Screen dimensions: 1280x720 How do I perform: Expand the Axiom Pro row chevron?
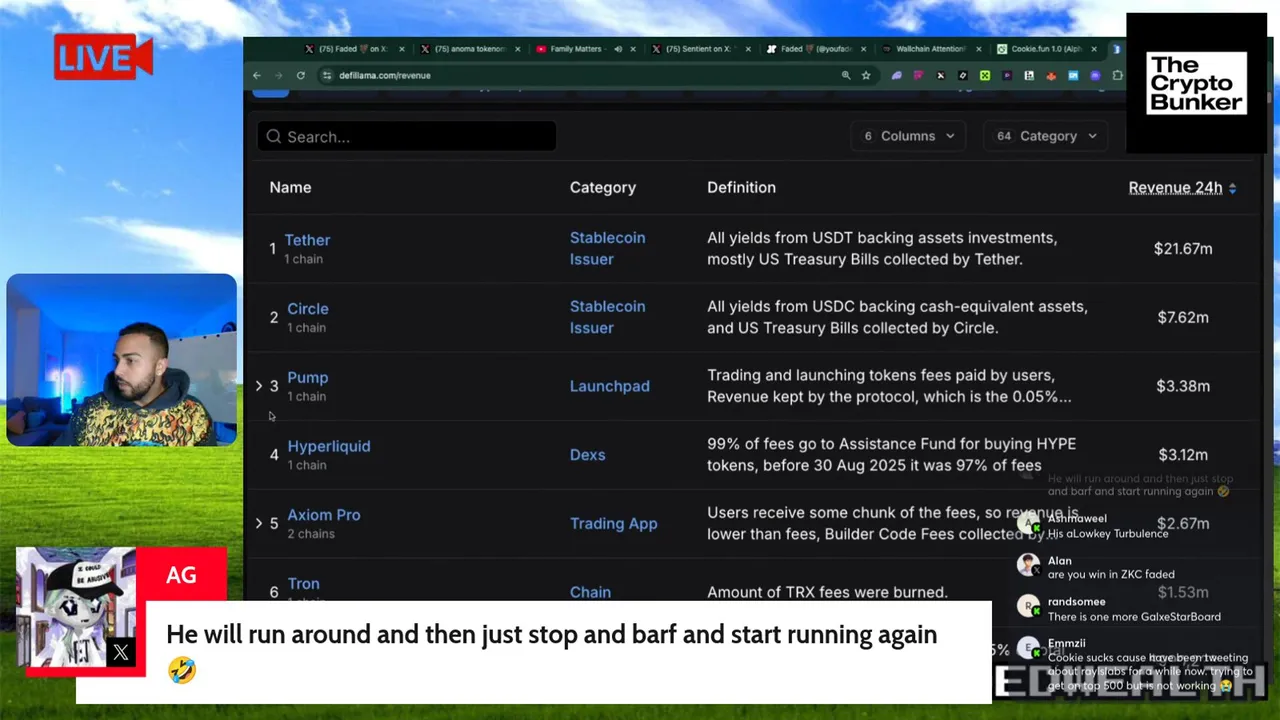[259, 523]
